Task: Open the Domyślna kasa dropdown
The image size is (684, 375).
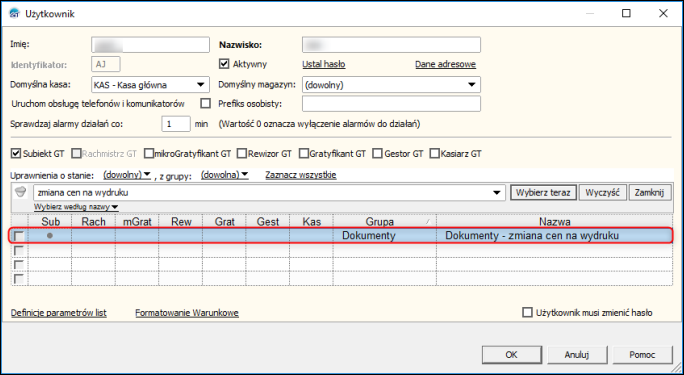Action: [200, 85]
